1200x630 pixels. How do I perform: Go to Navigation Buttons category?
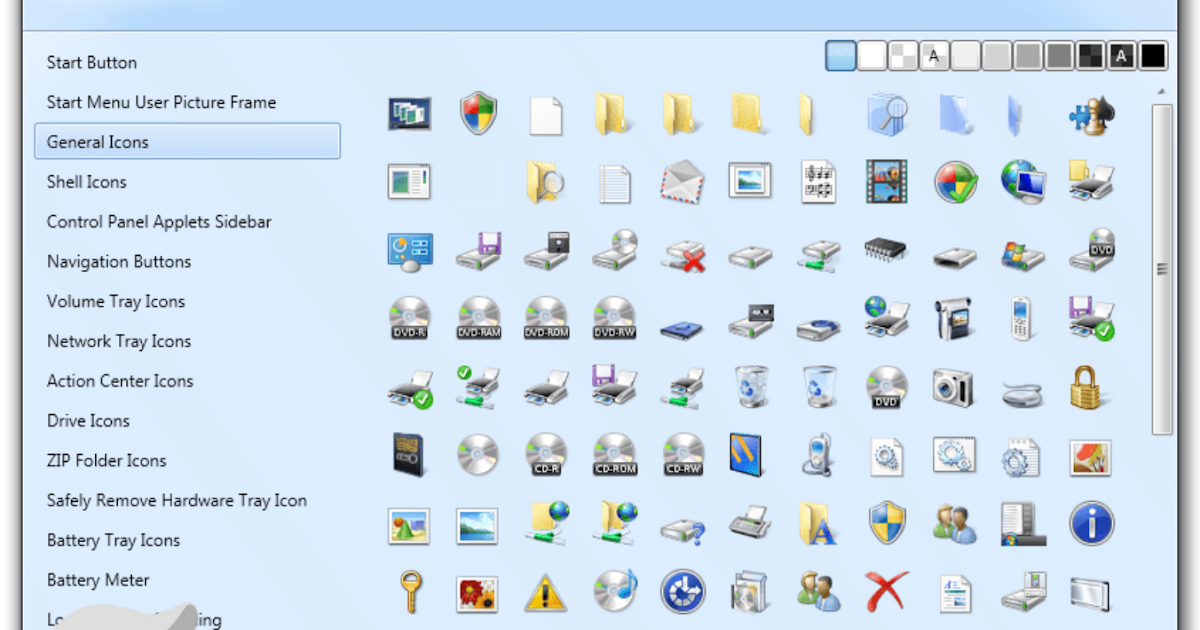tap(119, 261)
